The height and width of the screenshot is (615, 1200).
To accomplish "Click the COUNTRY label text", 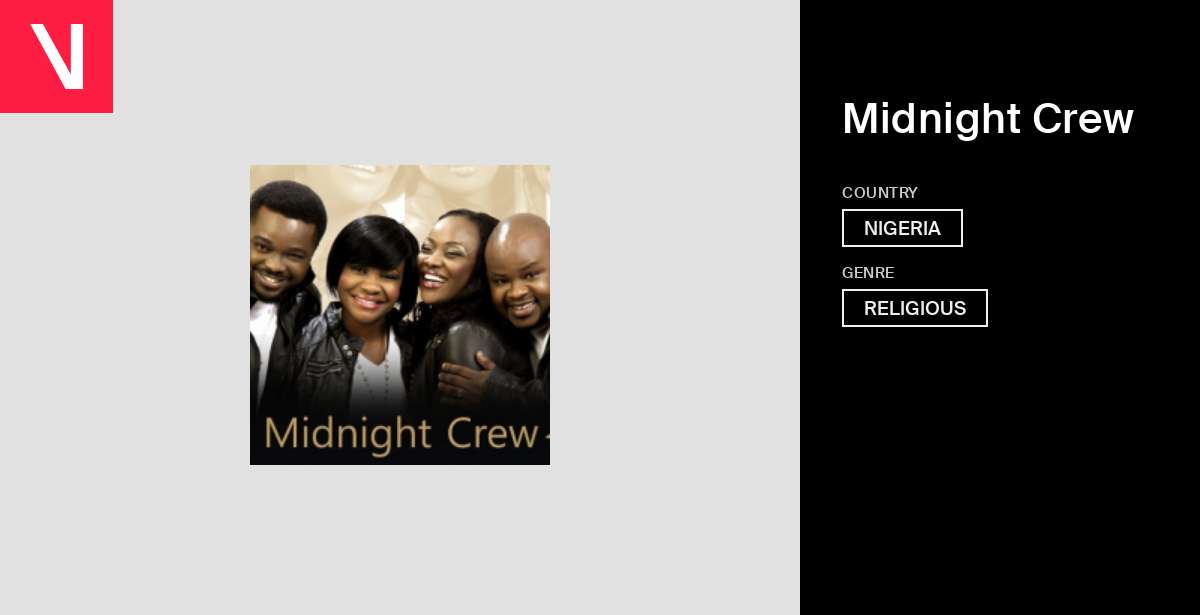I will point(880,193).
